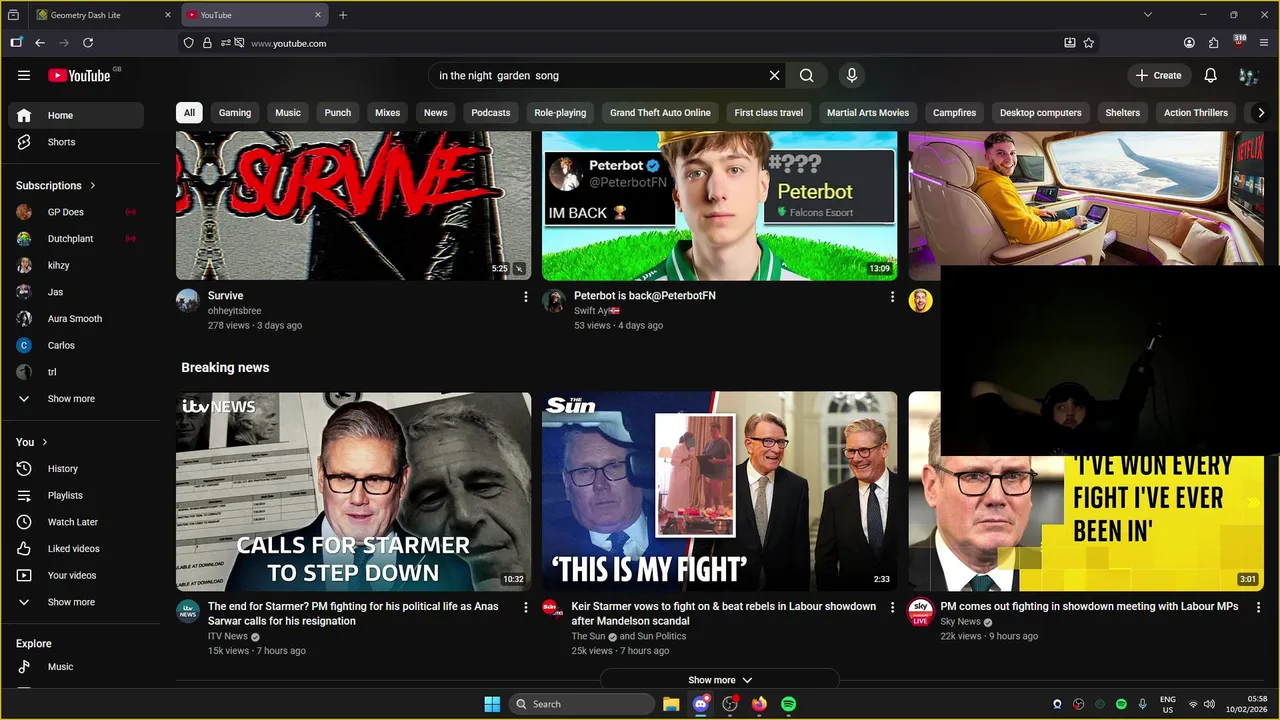
Task: Open options for Sky News video
Action: (x=1258, y=608)
